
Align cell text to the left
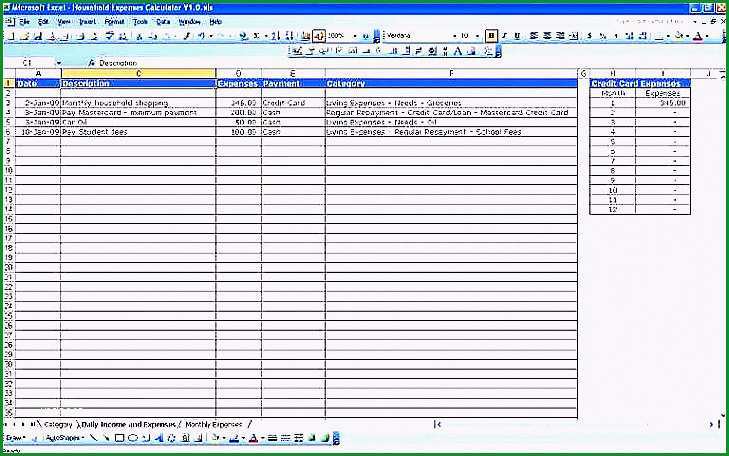[534, 36]
